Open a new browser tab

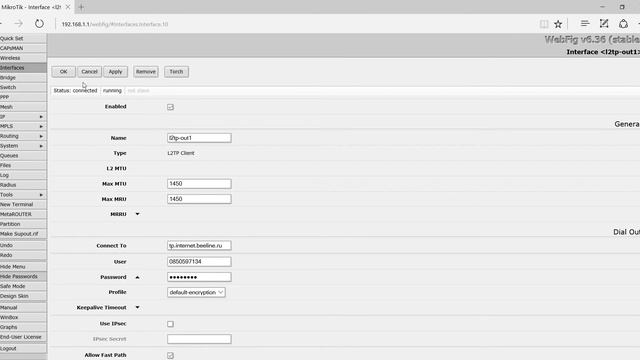click(x=81, y=7)
